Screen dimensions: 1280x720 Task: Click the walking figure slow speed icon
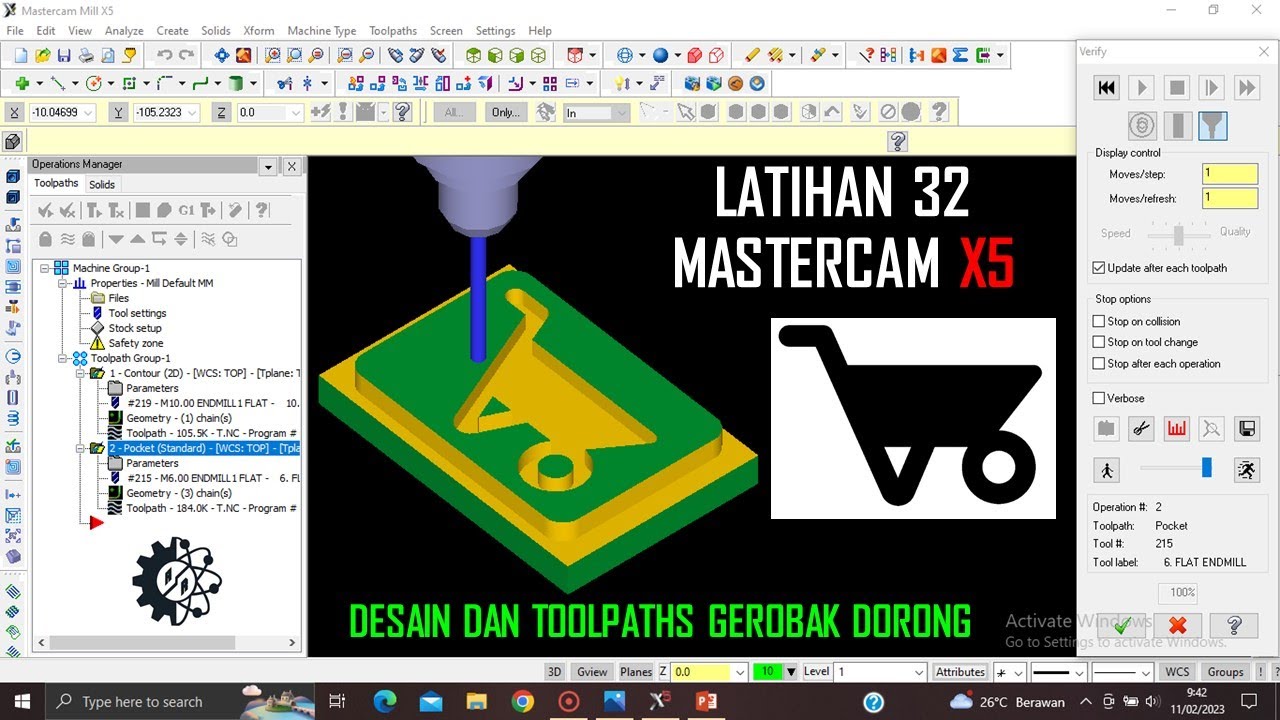pyautogui.click(x=1106, y=469)
